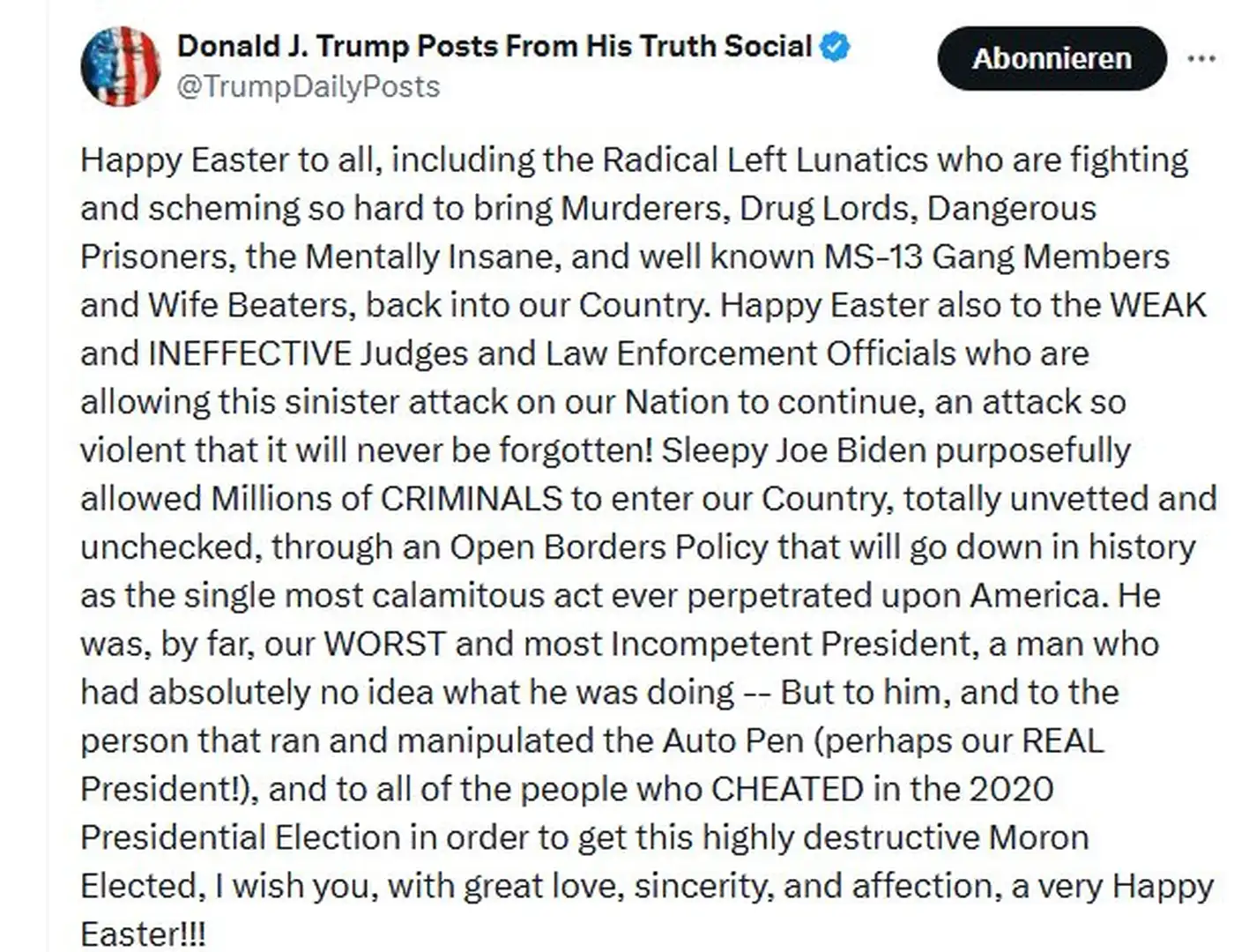This screenshot has height=952, width=1234.
Task: Click the word "INEFFECTIVE" in the post
Action: (x=249, y=354)
